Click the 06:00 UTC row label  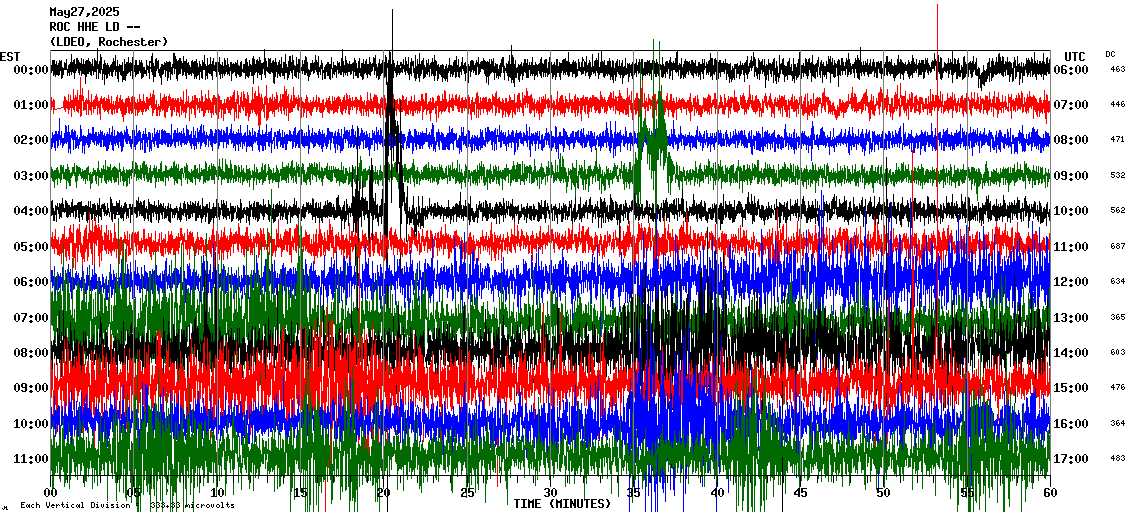click(x=1071, y=70)
